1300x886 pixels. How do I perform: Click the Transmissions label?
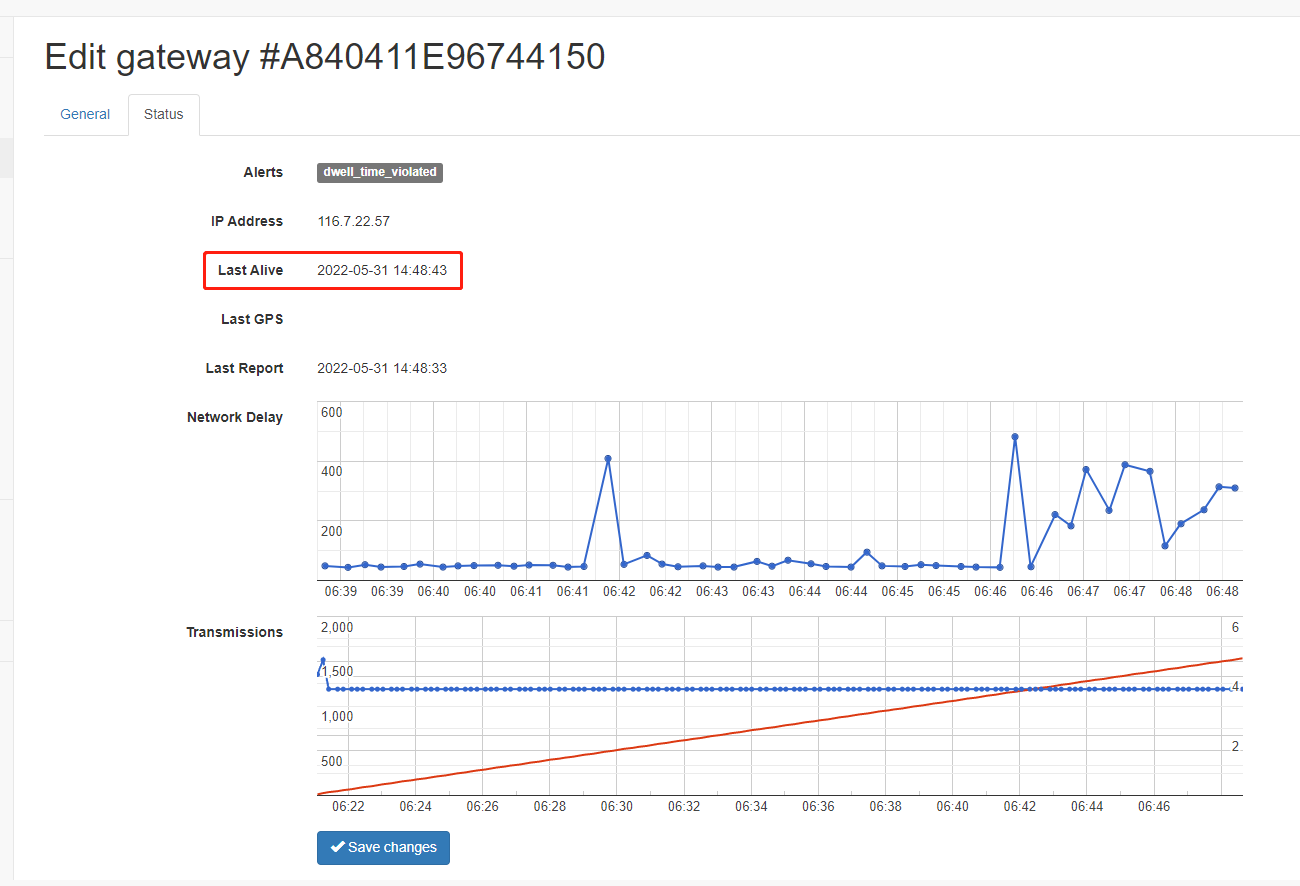point(235,632)
